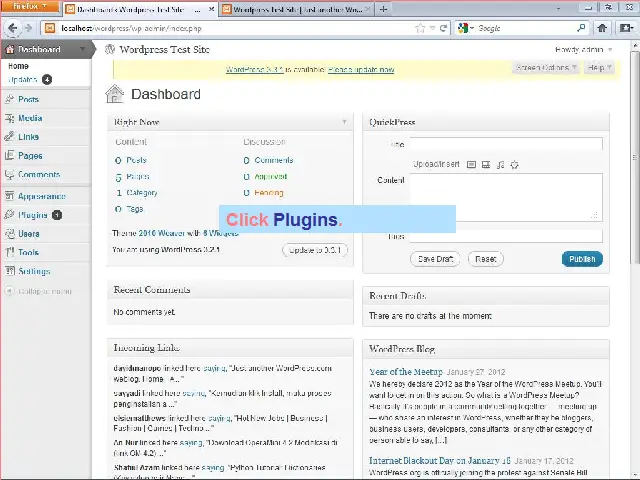640x480 pixels.
Task: Open the Comments sidebar menu
Action: (39, 174)
